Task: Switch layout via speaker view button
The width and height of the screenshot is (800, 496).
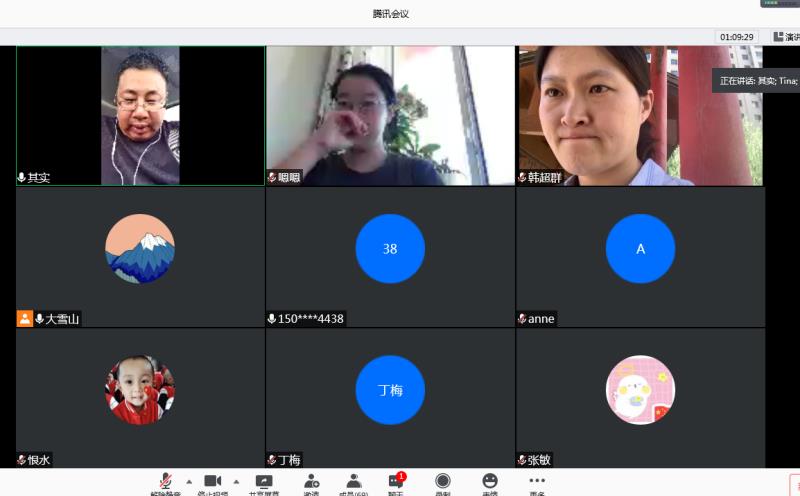Action: point(786,37)
